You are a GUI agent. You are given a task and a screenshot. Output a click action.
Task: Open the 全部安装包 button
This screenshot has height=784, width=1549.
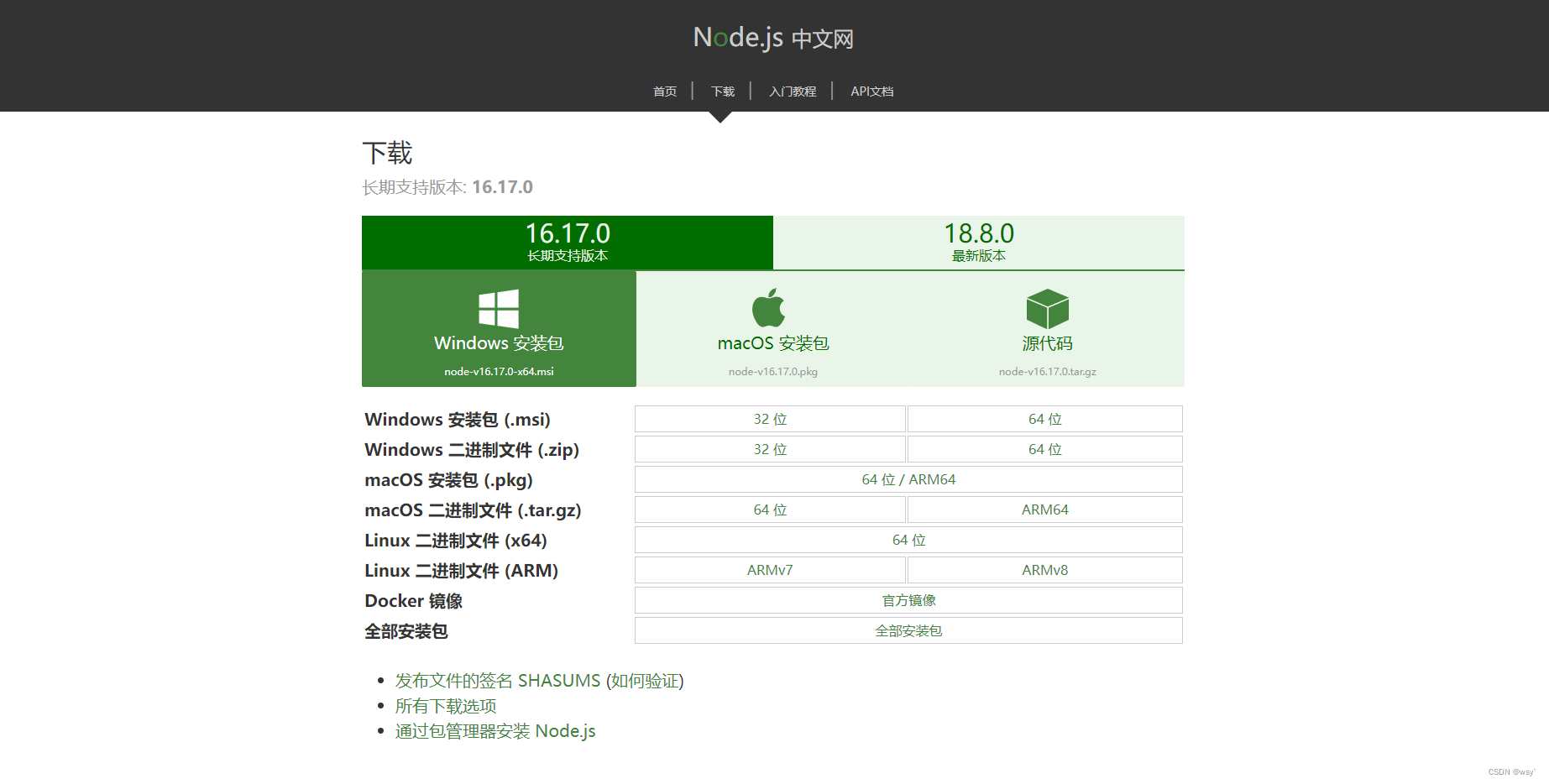pos(908,630)
